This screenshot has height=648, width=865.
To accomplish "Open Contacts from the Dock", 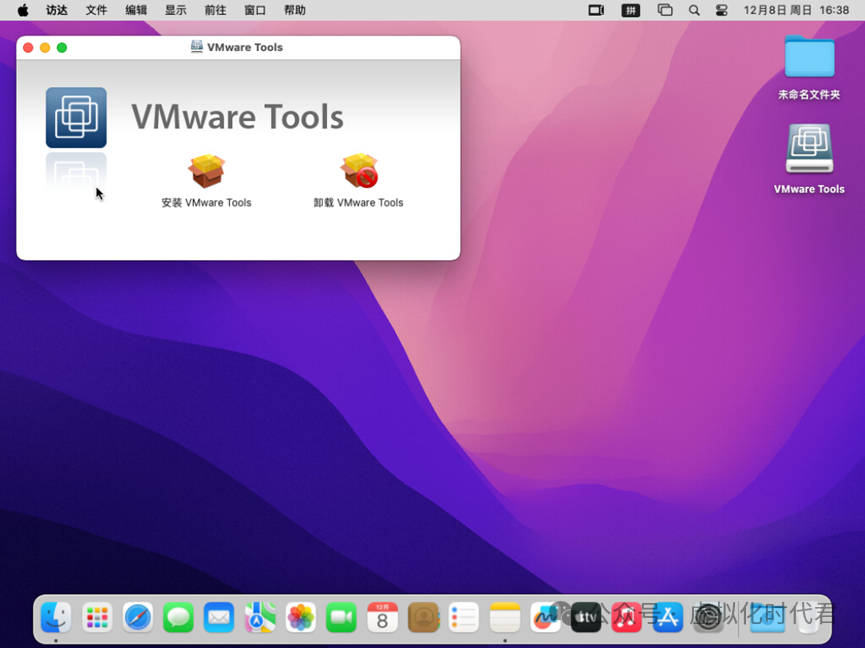I will 423,617.
